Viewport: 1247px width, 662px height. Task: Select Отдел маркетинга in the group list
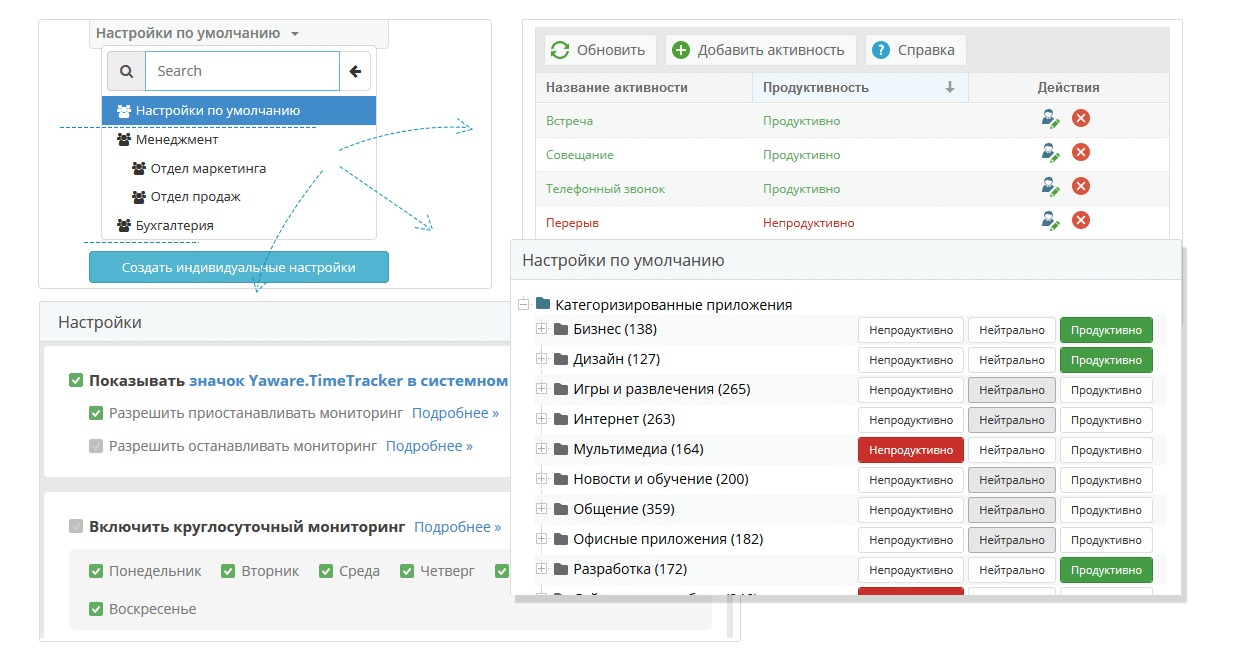[x=207, y=169]
